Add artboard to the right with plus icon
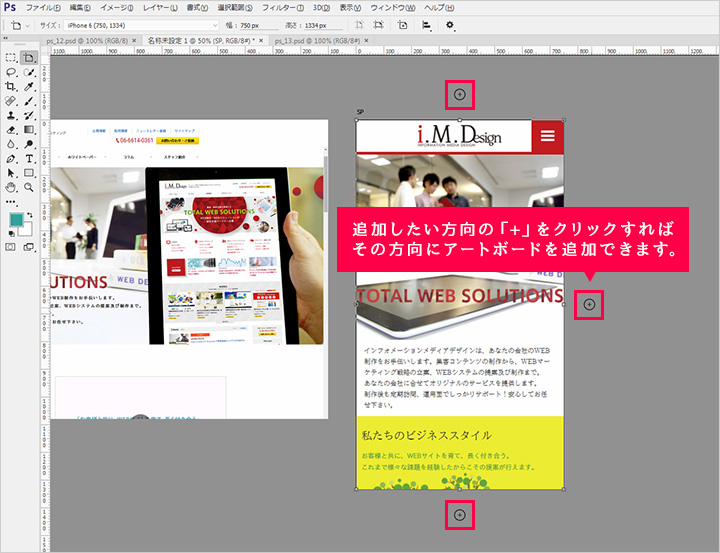This screenshot has width=720, height=553. coord(589,305)
